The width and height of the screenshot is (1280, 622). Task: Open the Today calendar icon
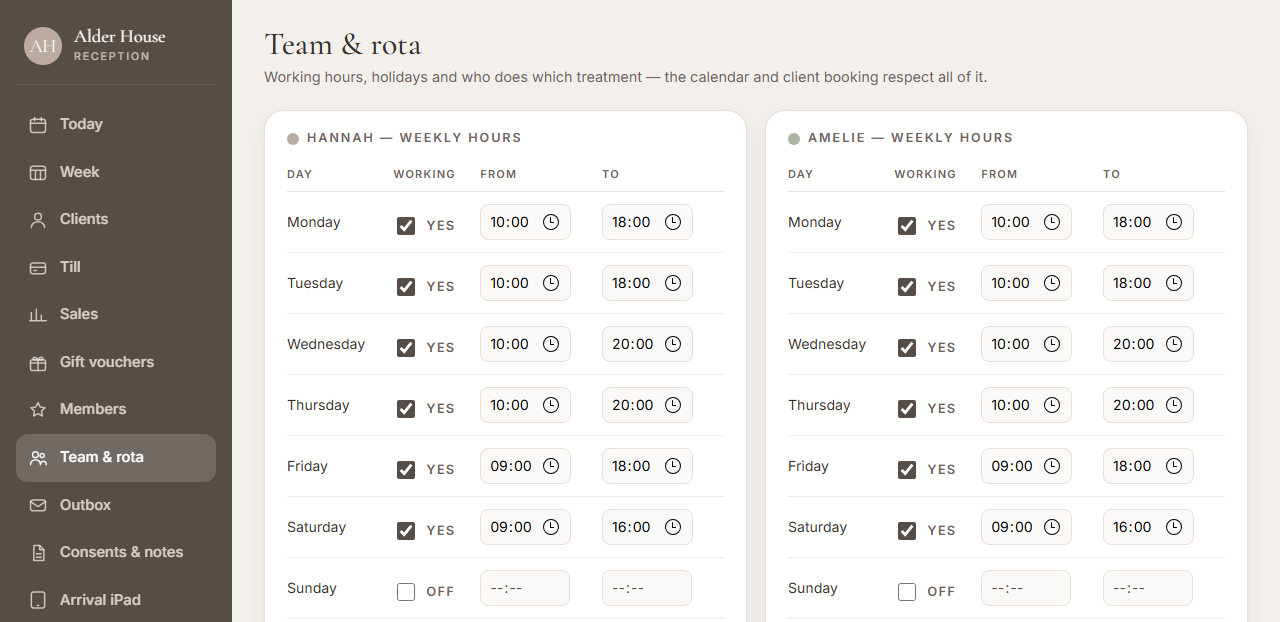point(38,125)
